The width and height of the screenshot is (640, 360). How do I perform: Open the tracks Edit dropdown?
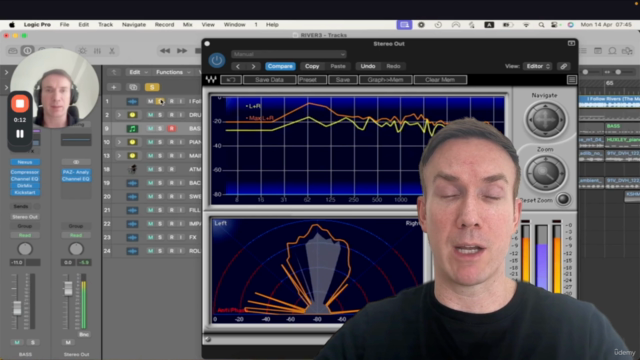tap(137, 72)
